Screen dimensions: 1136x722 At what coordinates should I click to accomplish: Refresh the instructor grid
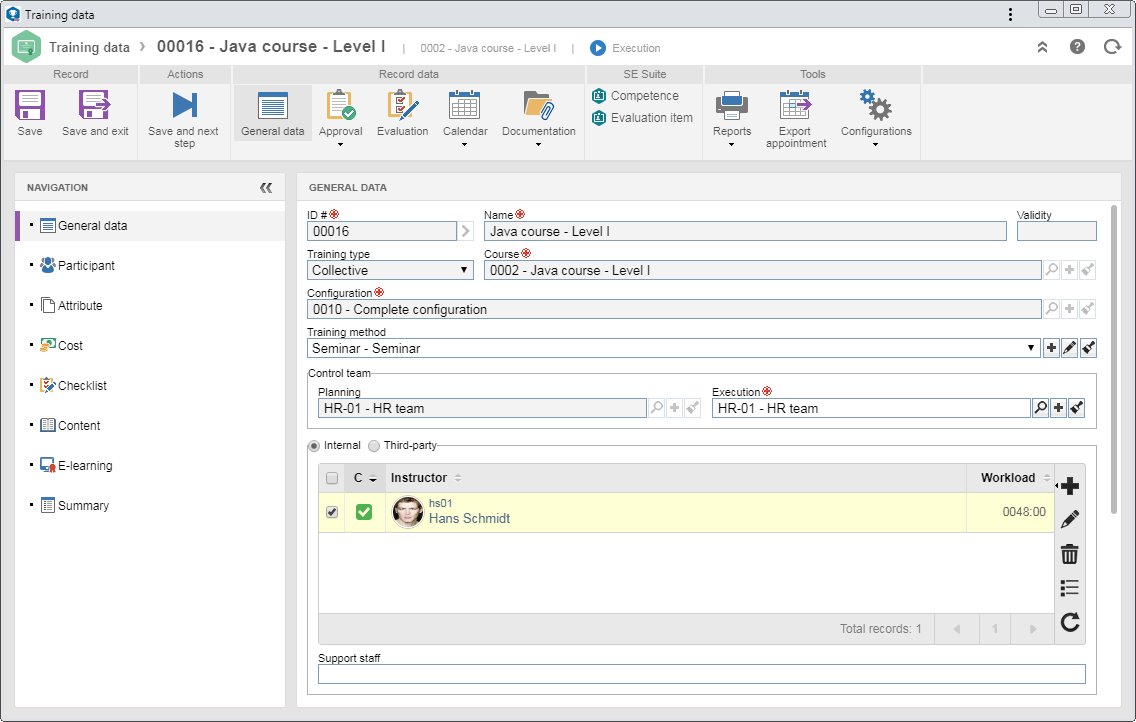click(x=1070, y=622)
